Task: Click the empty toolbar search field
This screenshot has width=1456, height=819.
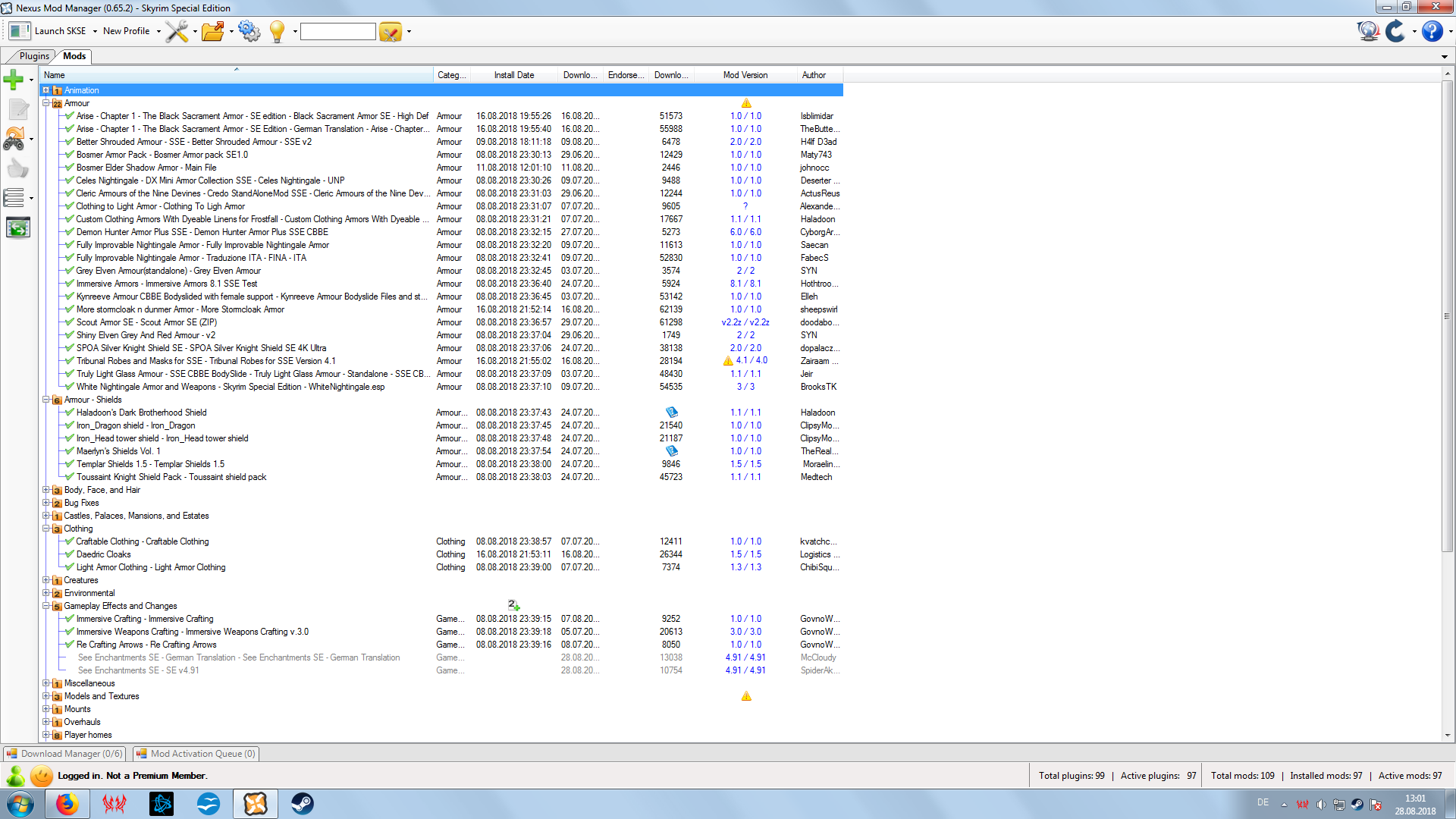Action: [337, 31]
